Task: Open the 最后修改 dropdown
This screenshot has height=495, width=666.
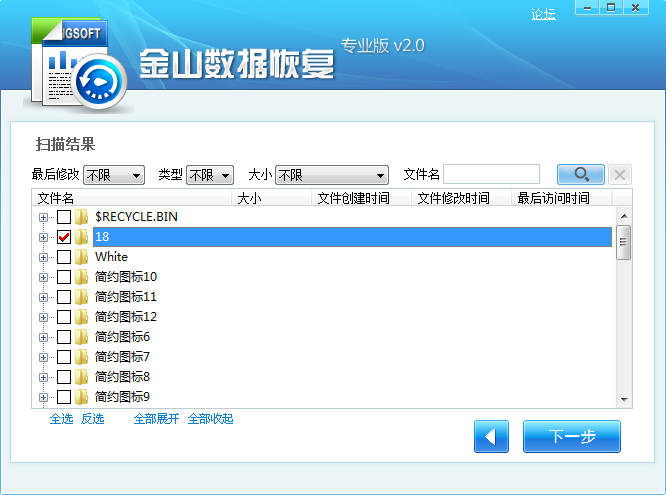Action: click(114, 175)
